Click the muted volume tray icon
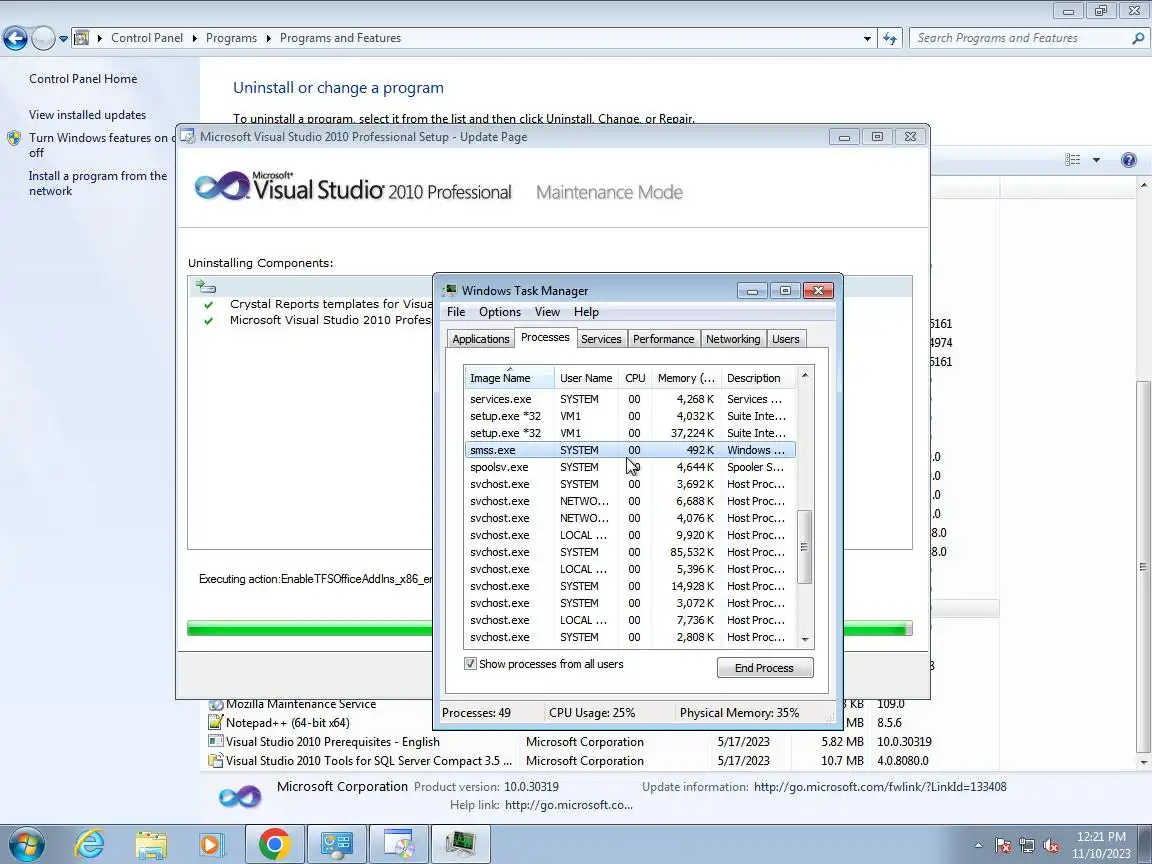 point(1051,846)
